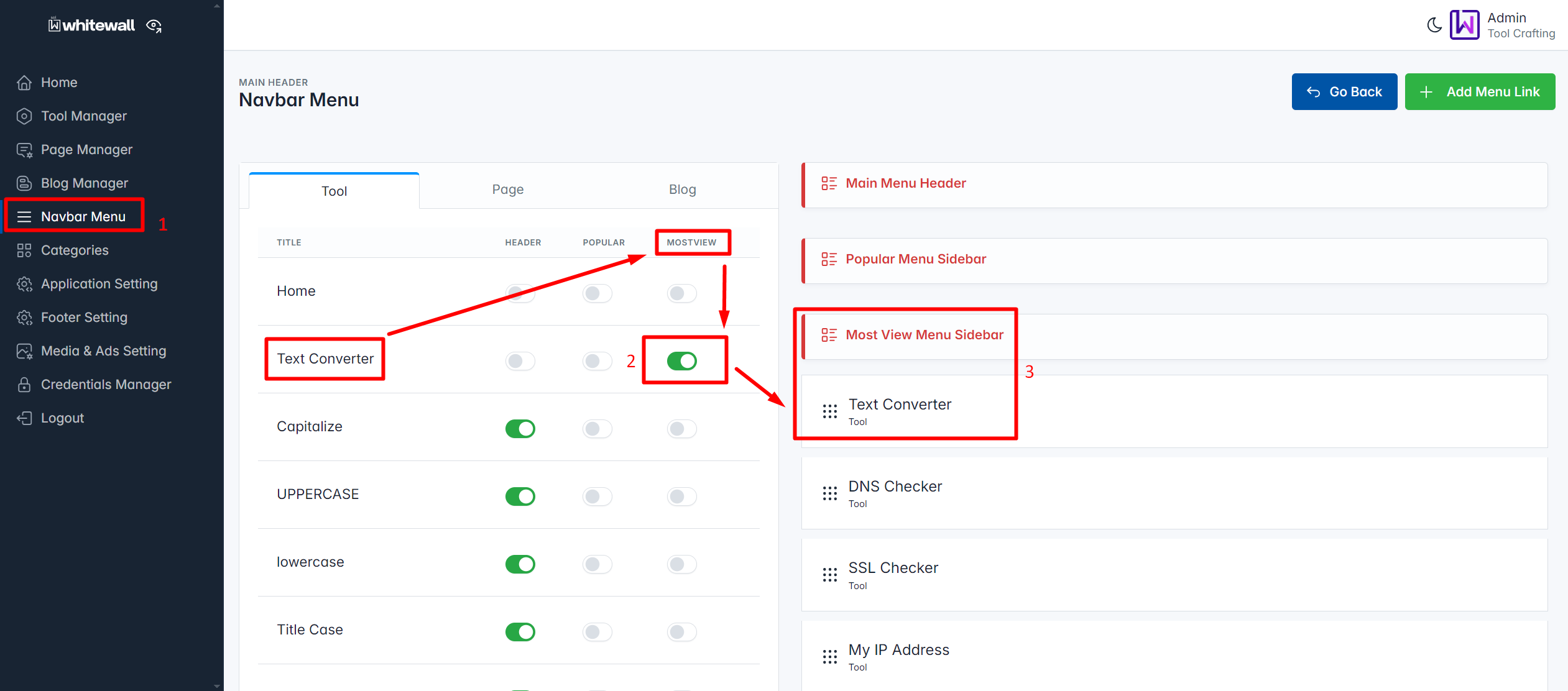1568x691 pixels.
Task: Grab the drag handle for DNS Checker
Action: pyautogui.click(x=830, y=493)
